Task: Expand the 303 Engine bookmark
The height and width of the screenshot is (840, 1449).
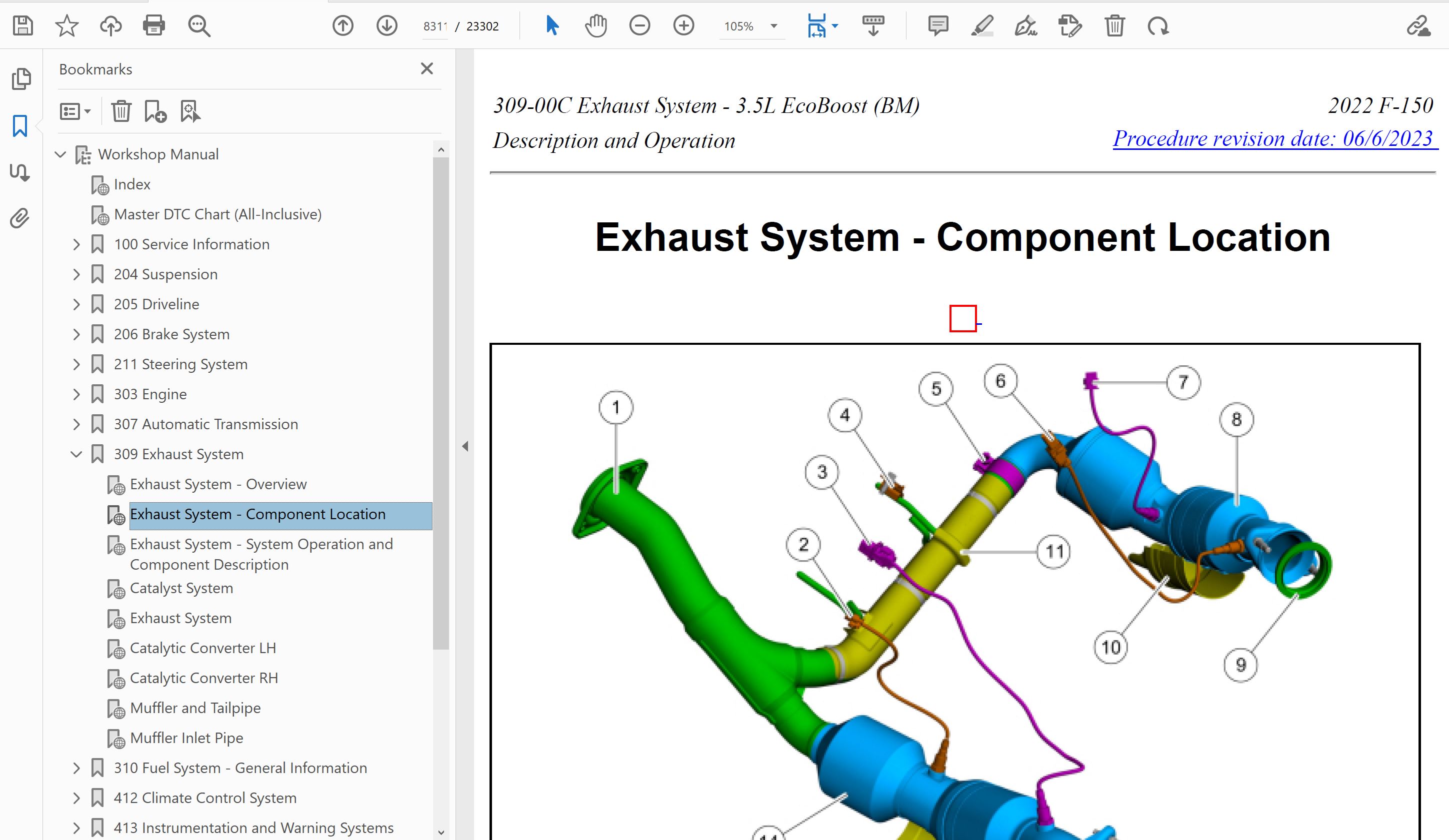Action: 76,394
